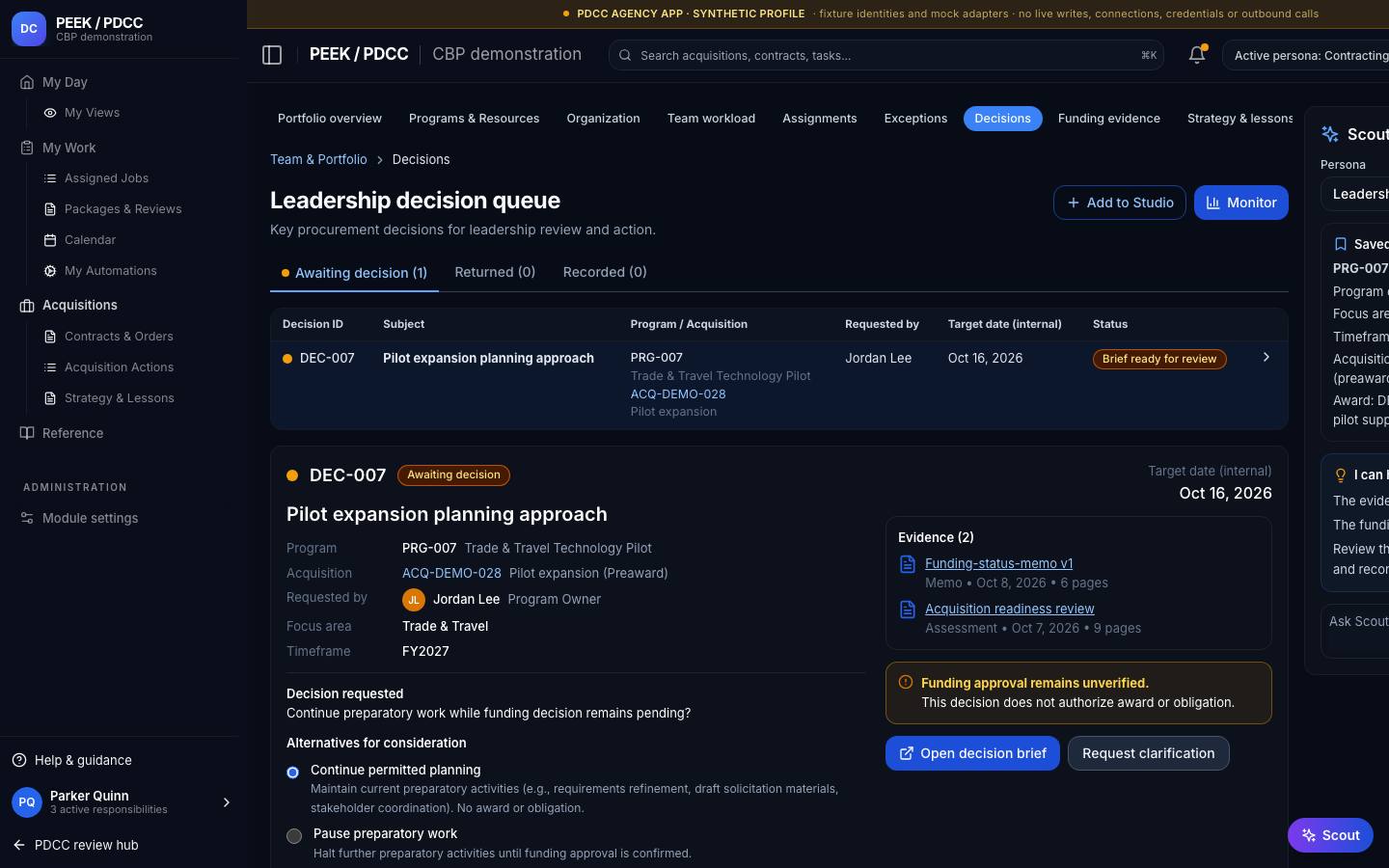Viewport: 1389px width, 868px height.
Task: Click Open decision brief button
Action: [x=972, y=753]
